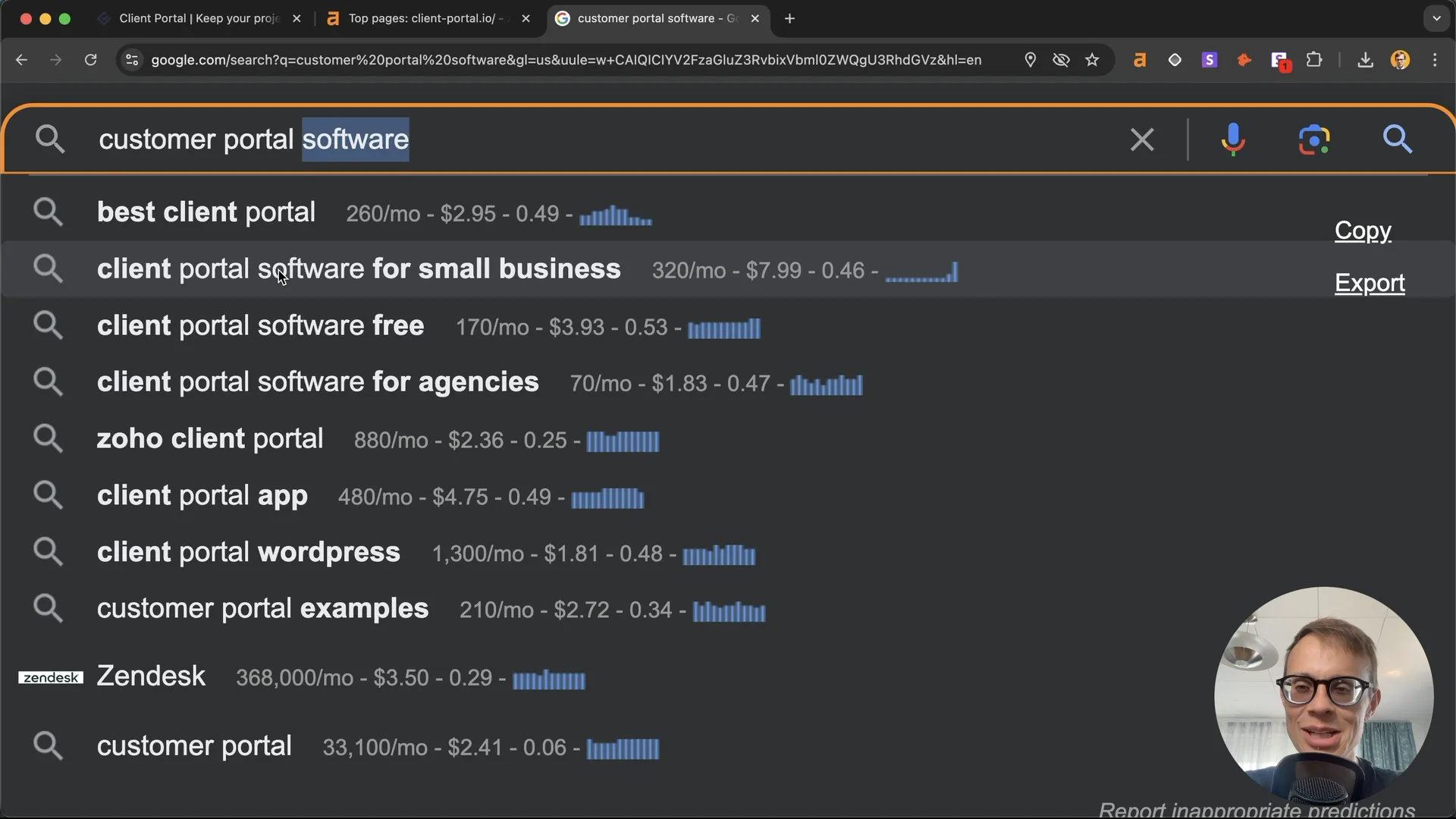The height and width of the screenshot is (819, 1456).
Task: Click inside the Google search input field
Action: [x=607, y=140]
